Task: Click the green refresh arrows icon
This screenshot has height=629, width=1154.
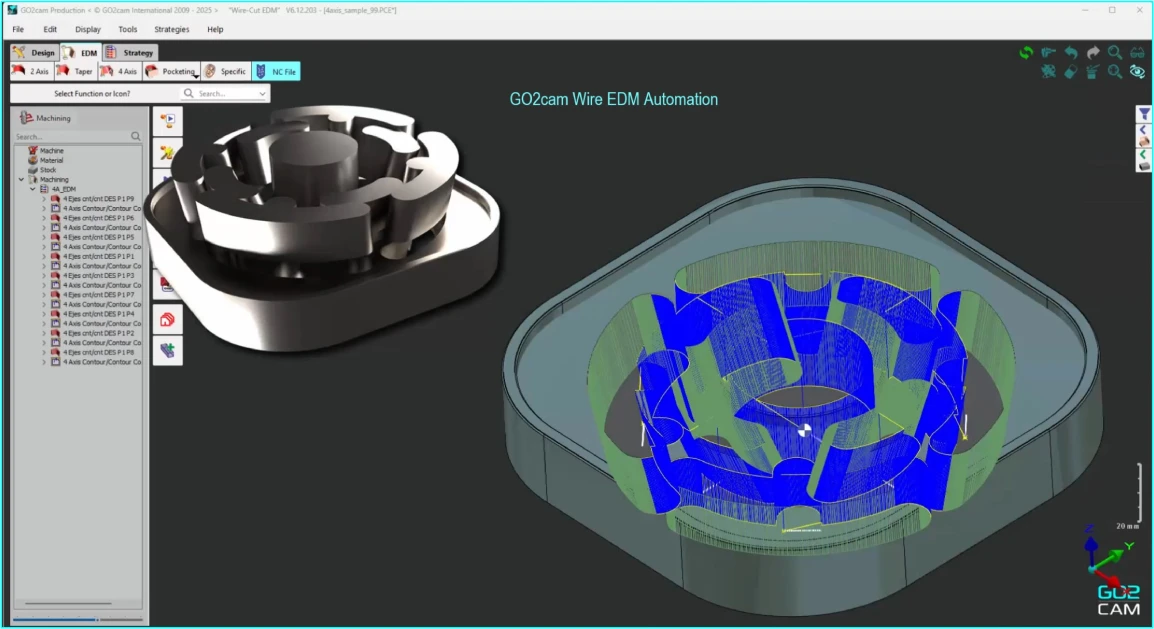Action: pos(1025,53)
